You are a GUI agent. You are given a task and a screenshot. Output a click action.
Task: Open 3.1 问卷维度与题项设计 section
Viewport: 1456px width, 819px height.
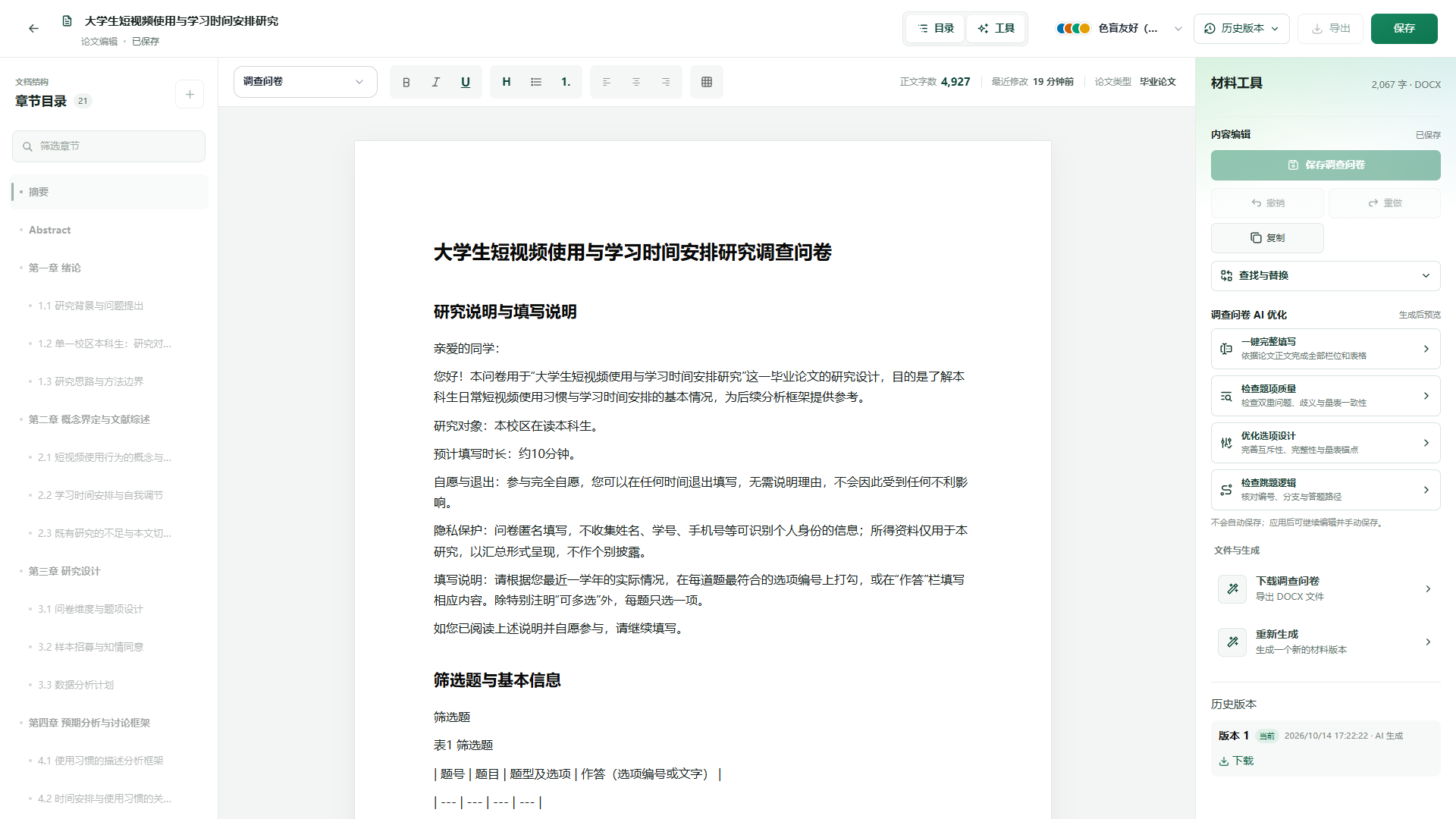(109, 609)
